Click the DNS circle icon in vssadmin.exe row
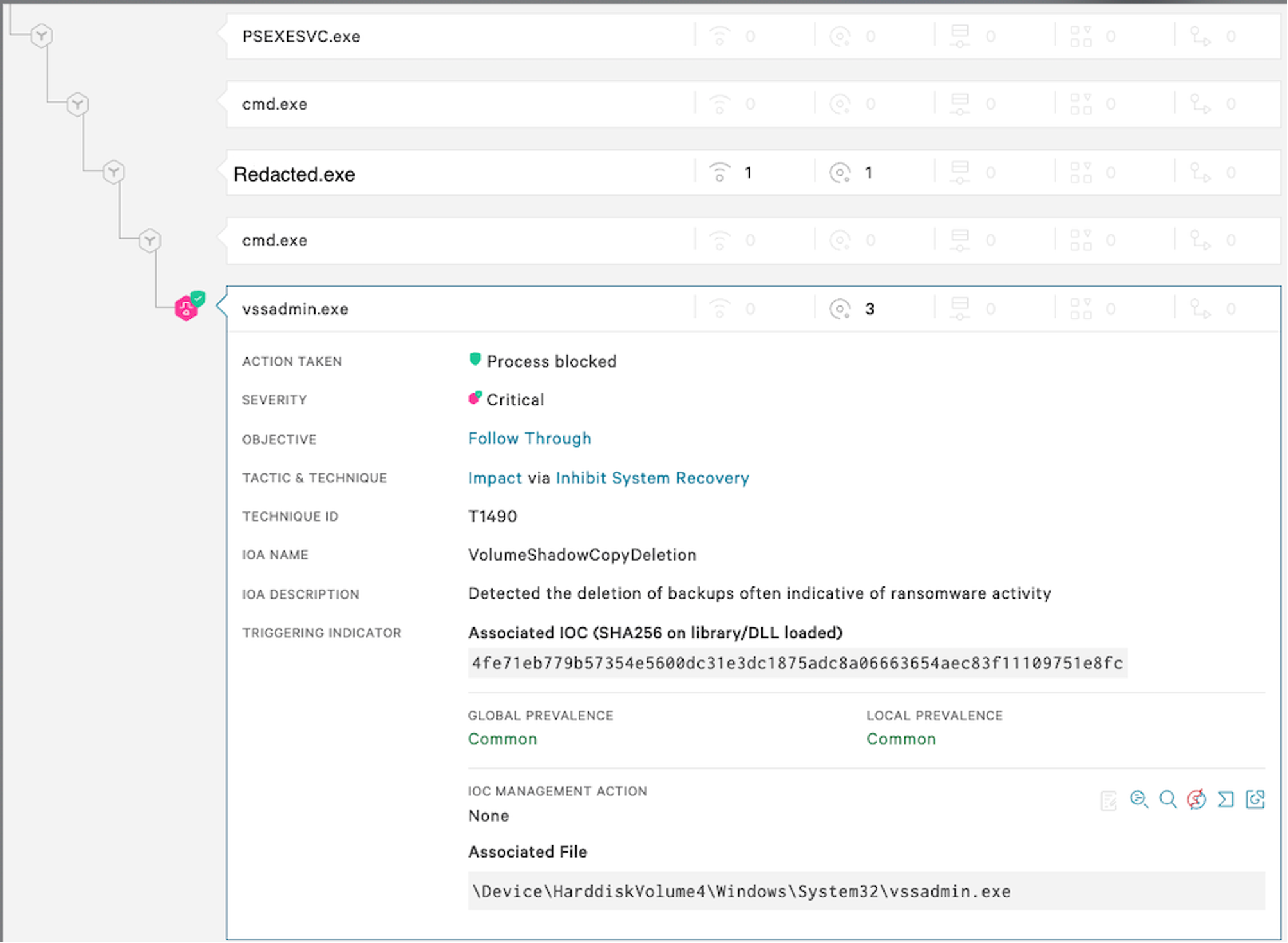 coord(840,309)
